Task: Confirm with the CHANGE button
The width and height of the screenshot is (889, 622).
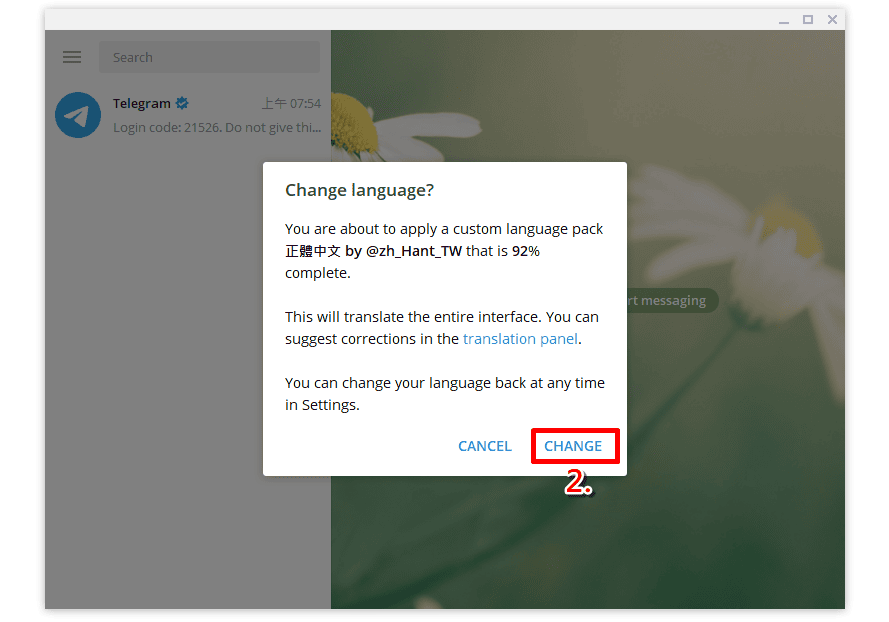Action: [573, 446]
